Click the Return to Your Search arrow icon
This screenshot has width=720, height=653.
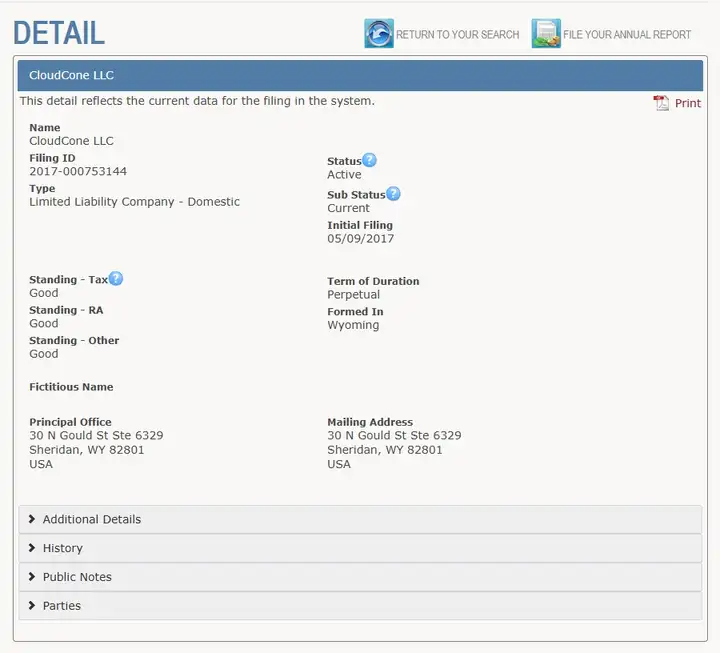(379, 34)
